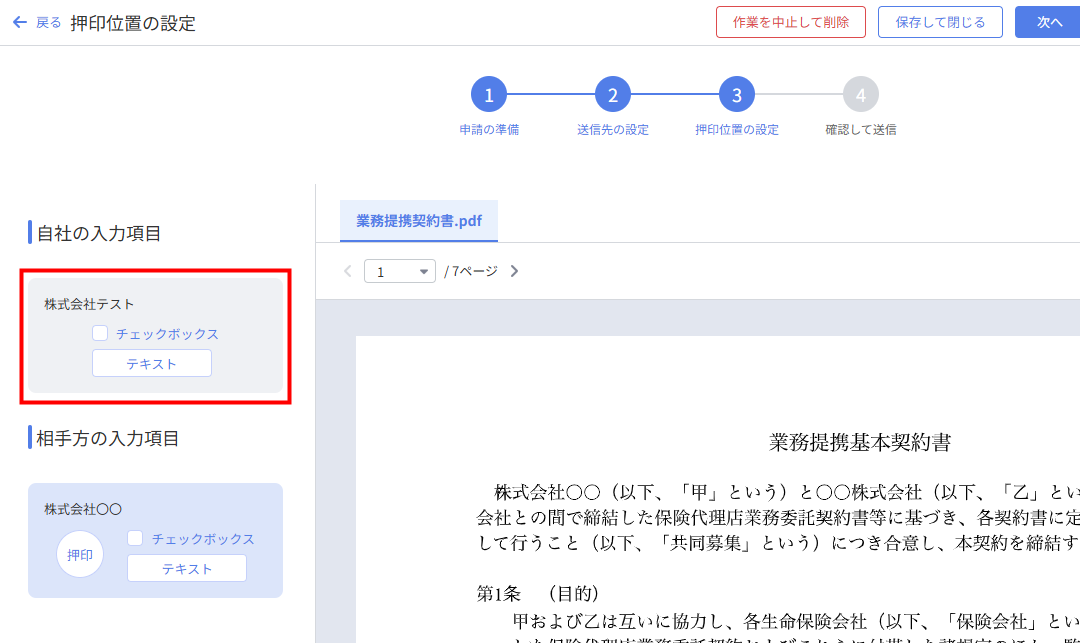Click the 戻る text link
This screenshot has height=643, width=1080.
point(49,22)
